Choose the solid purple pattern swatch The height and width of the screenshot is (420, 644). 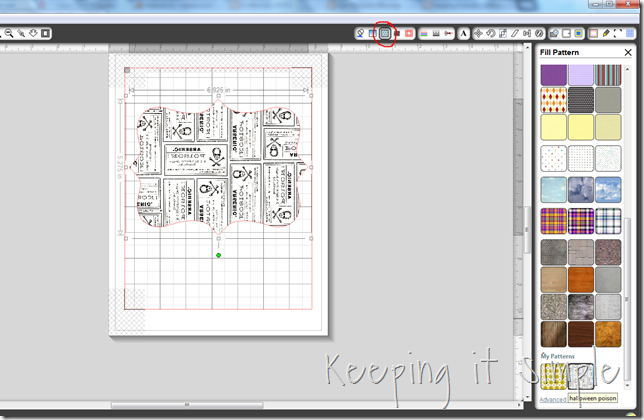(553, 73)
